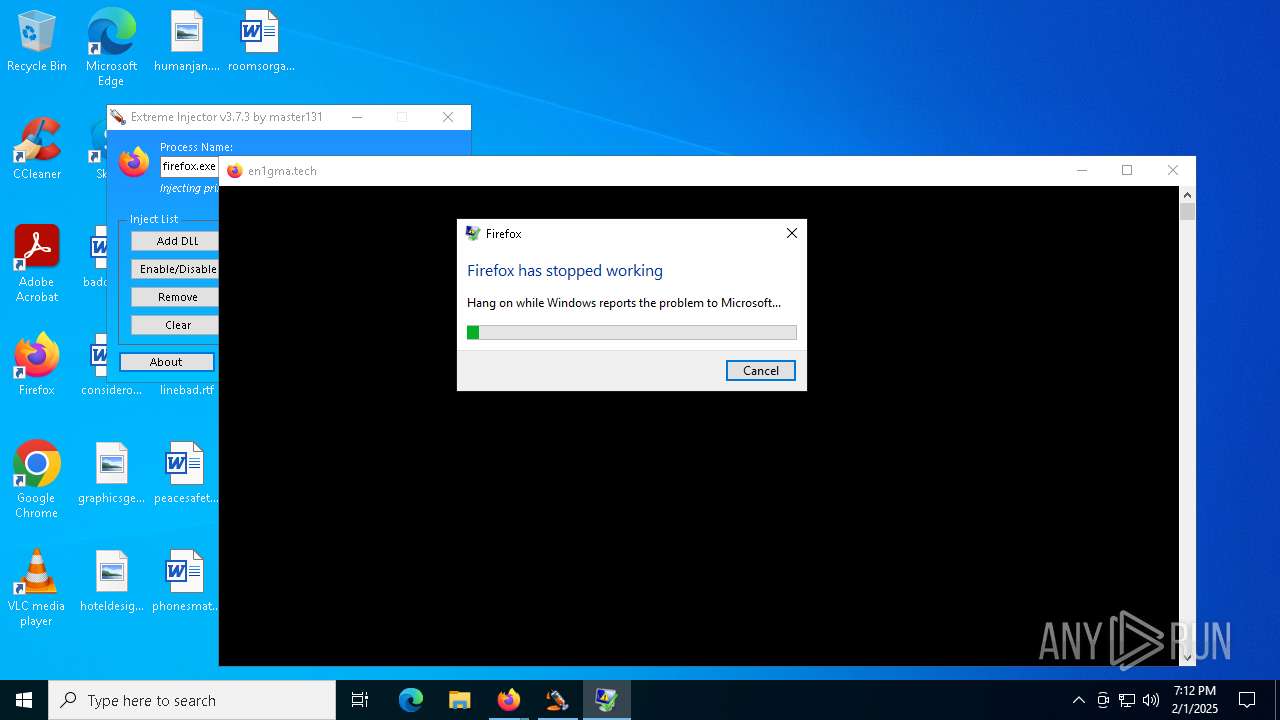This screenshot has height=720, width=1280.
Task: Open About in Extreme Injector
Action: pos(166,362)
